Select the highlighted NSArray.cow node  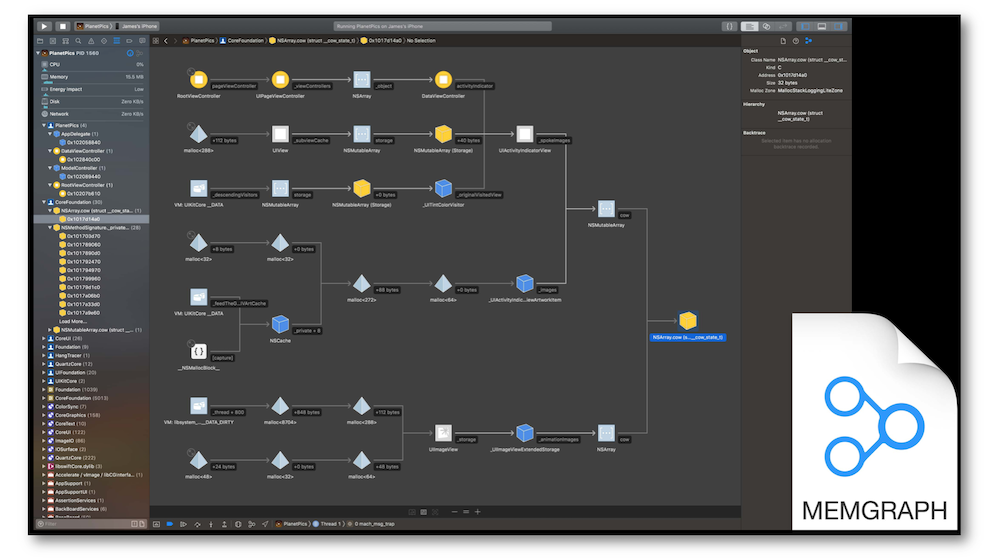pyautogui.click(x=688, y=321)
